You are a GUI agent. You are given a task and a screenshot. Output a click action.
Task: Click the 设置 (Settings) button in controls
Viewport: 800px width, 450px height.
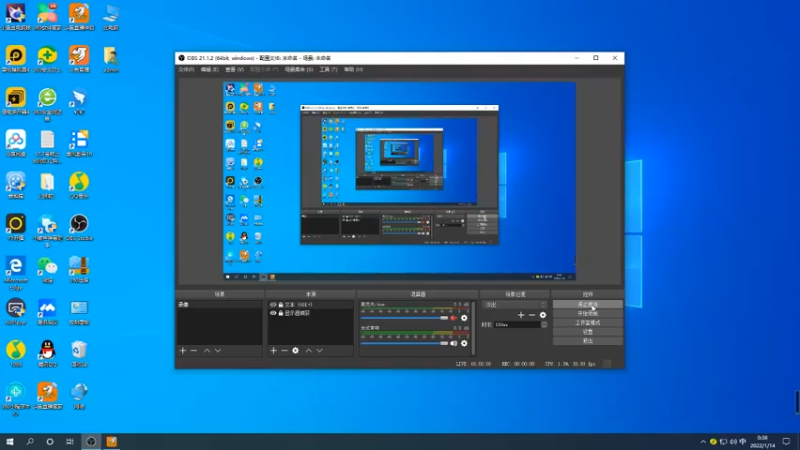tap(588, 332)
